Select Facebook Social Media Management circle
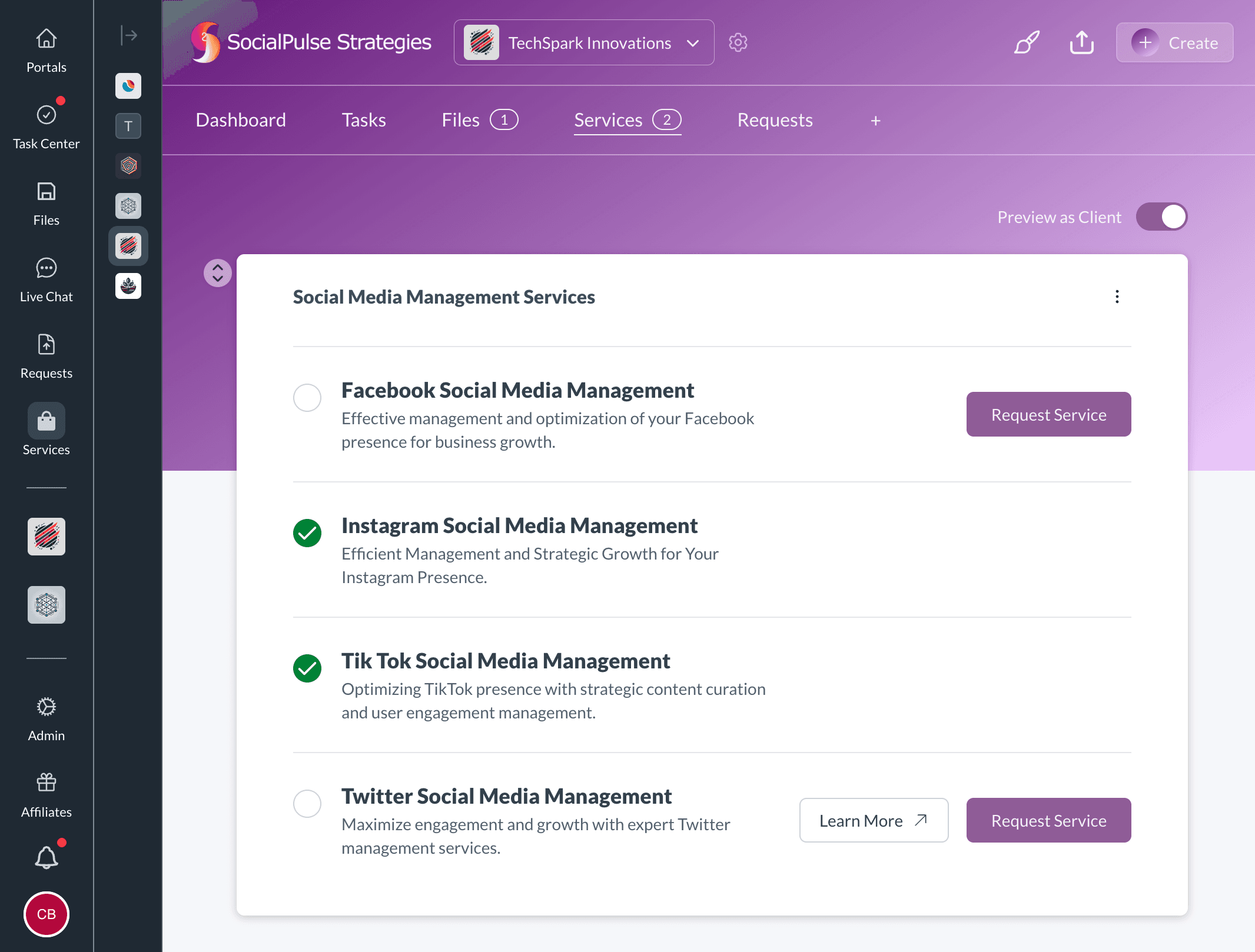The width and height of the screenshot is (1255, 952). pos(307,398)
